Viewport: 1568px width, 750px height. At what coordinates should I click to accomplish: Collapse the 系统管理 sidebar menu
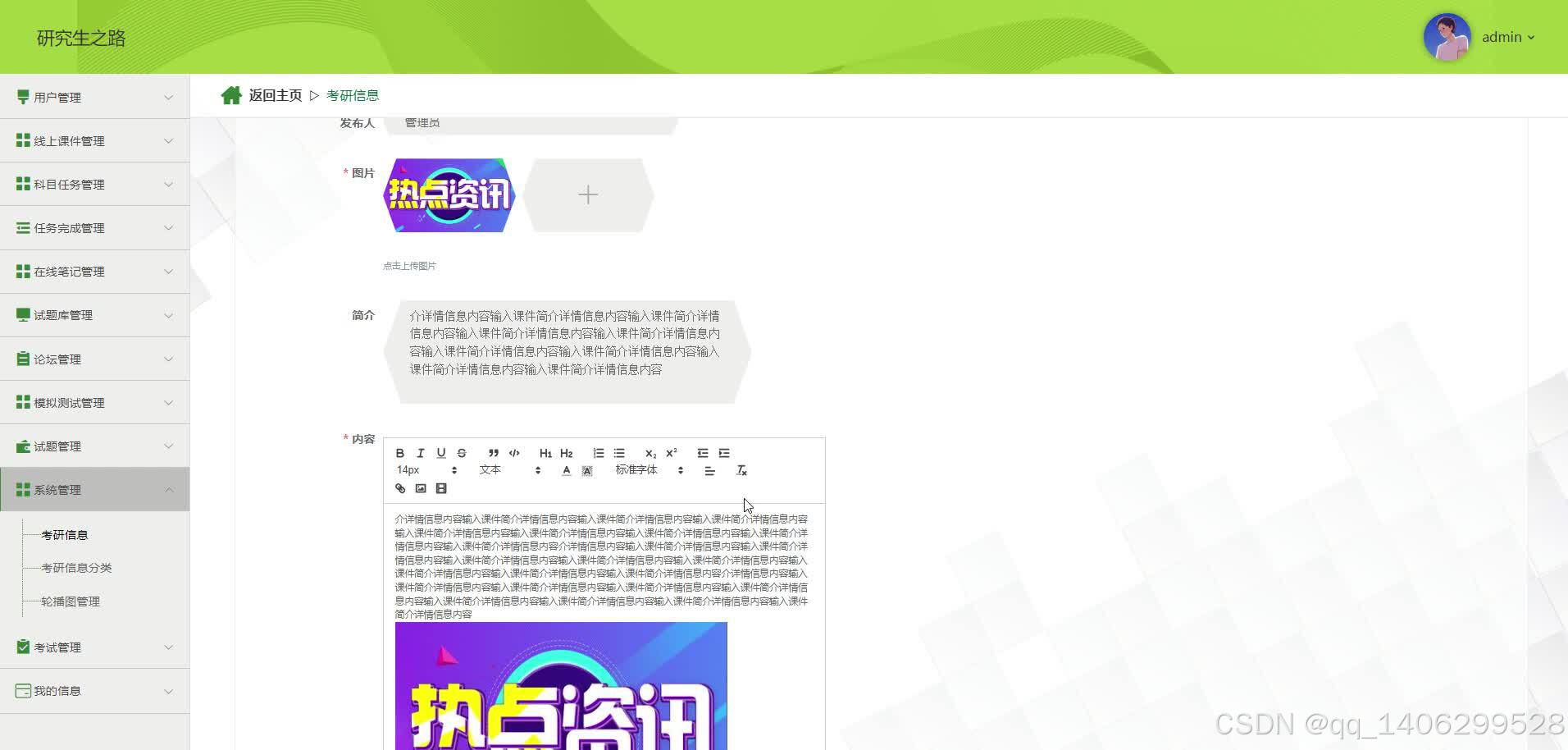[x=95, y=489]
